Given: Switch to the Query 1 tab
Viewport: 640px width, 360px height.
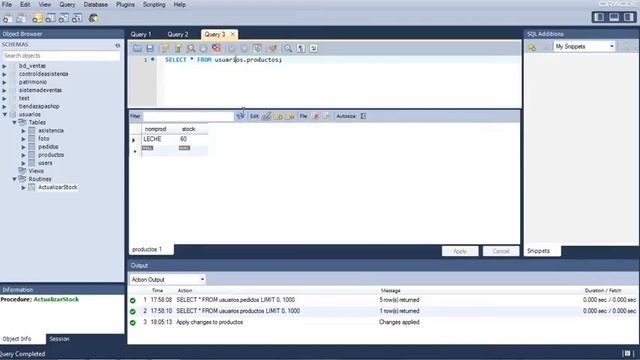Looking at the screenshot, I should pyautogui.click(x=141, y=35).
